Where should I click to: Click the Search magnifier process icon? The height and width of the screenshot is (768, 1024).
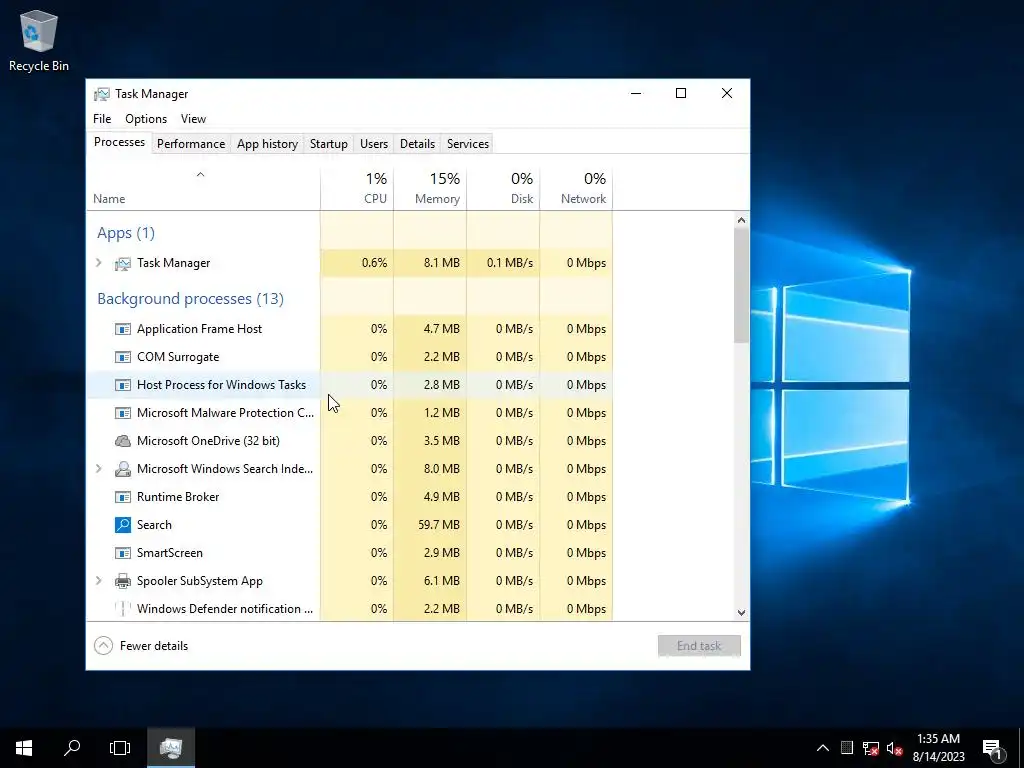coord(123,525)
